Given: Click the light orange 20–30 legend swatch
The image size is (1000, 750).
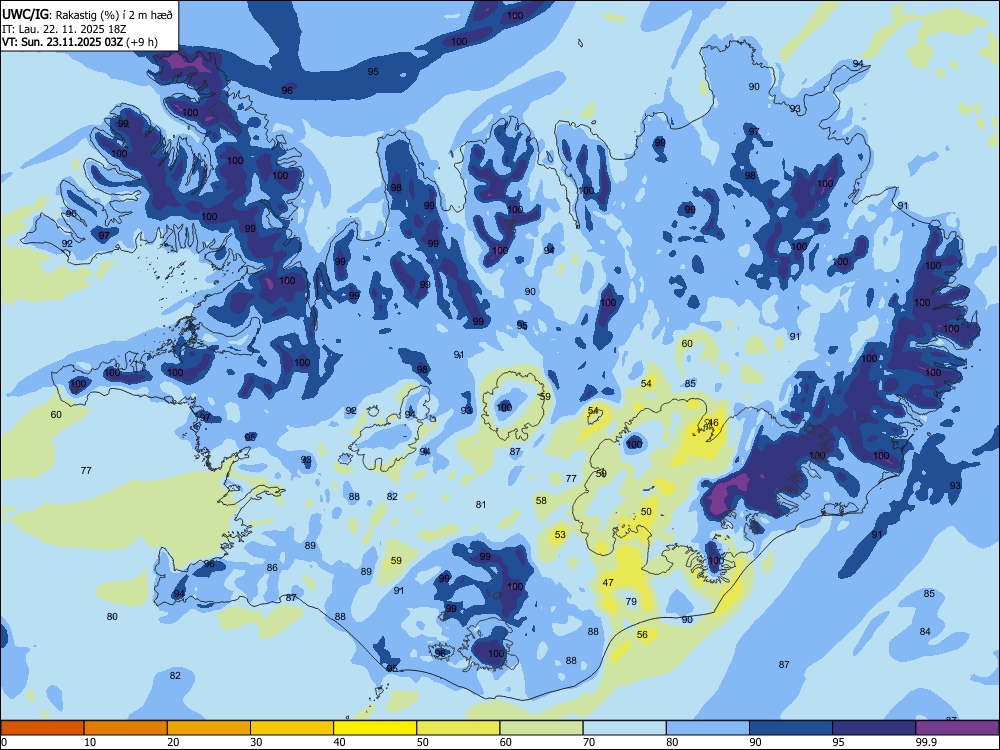Looking at the screenshot, I should point(209,728).
